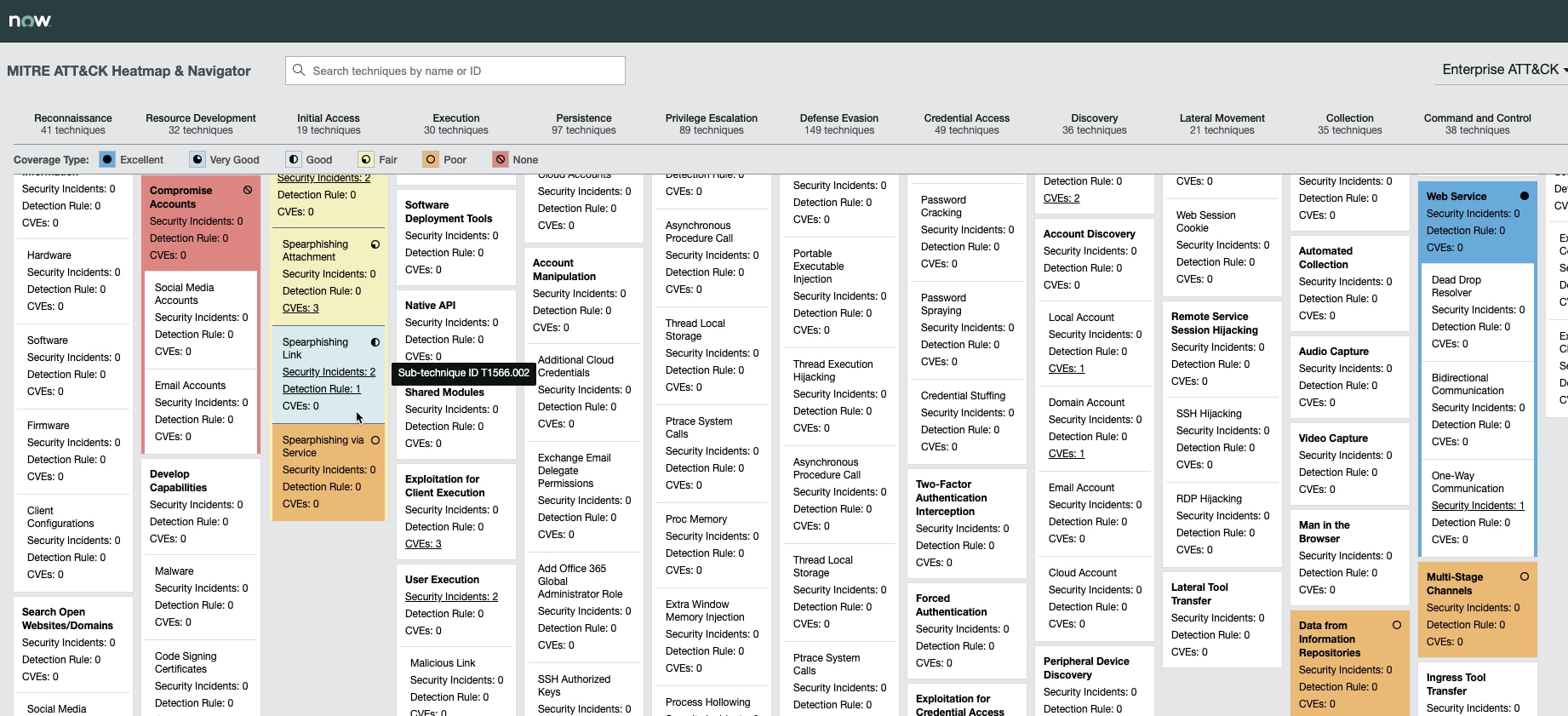Open the Lateral Tool Transfer technique title

(x=1199, y=594)
